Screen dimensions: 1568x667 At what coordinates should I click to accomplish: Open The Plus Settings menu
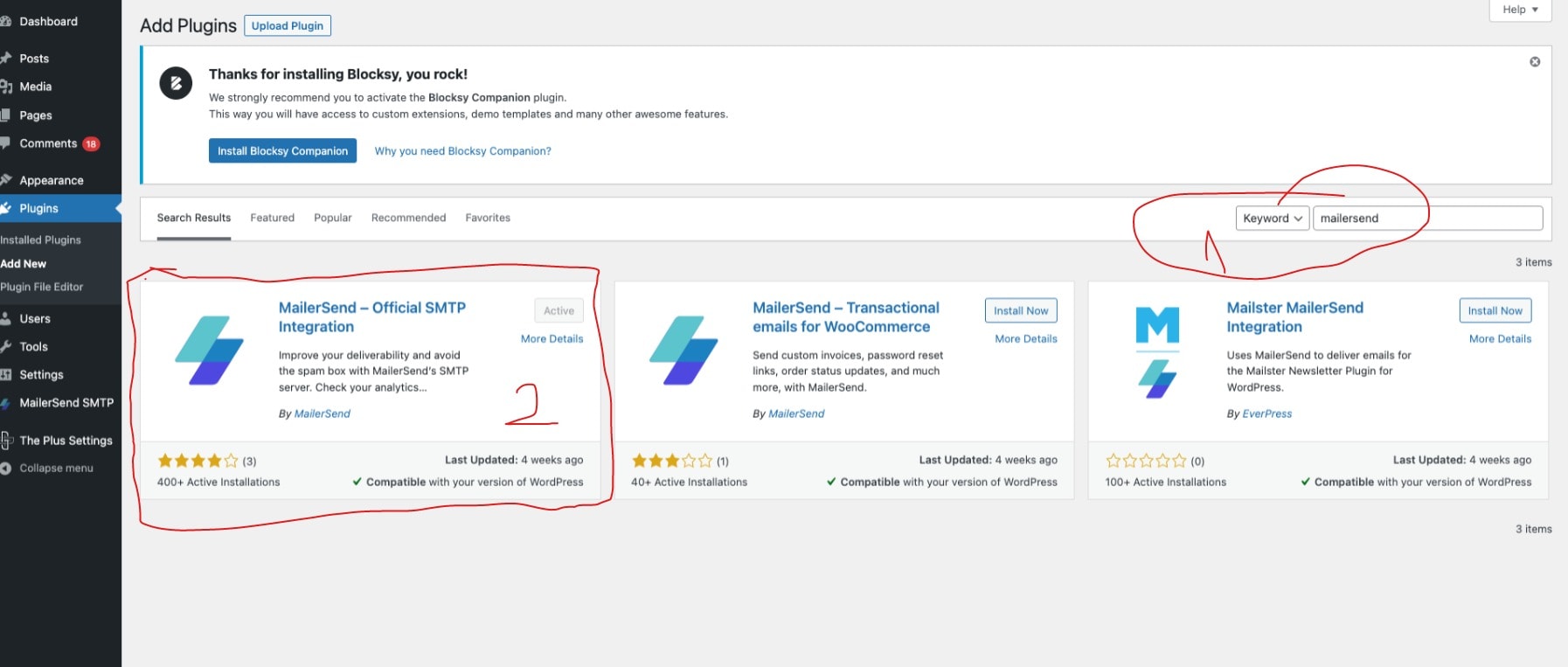click(x=66, y=441)
